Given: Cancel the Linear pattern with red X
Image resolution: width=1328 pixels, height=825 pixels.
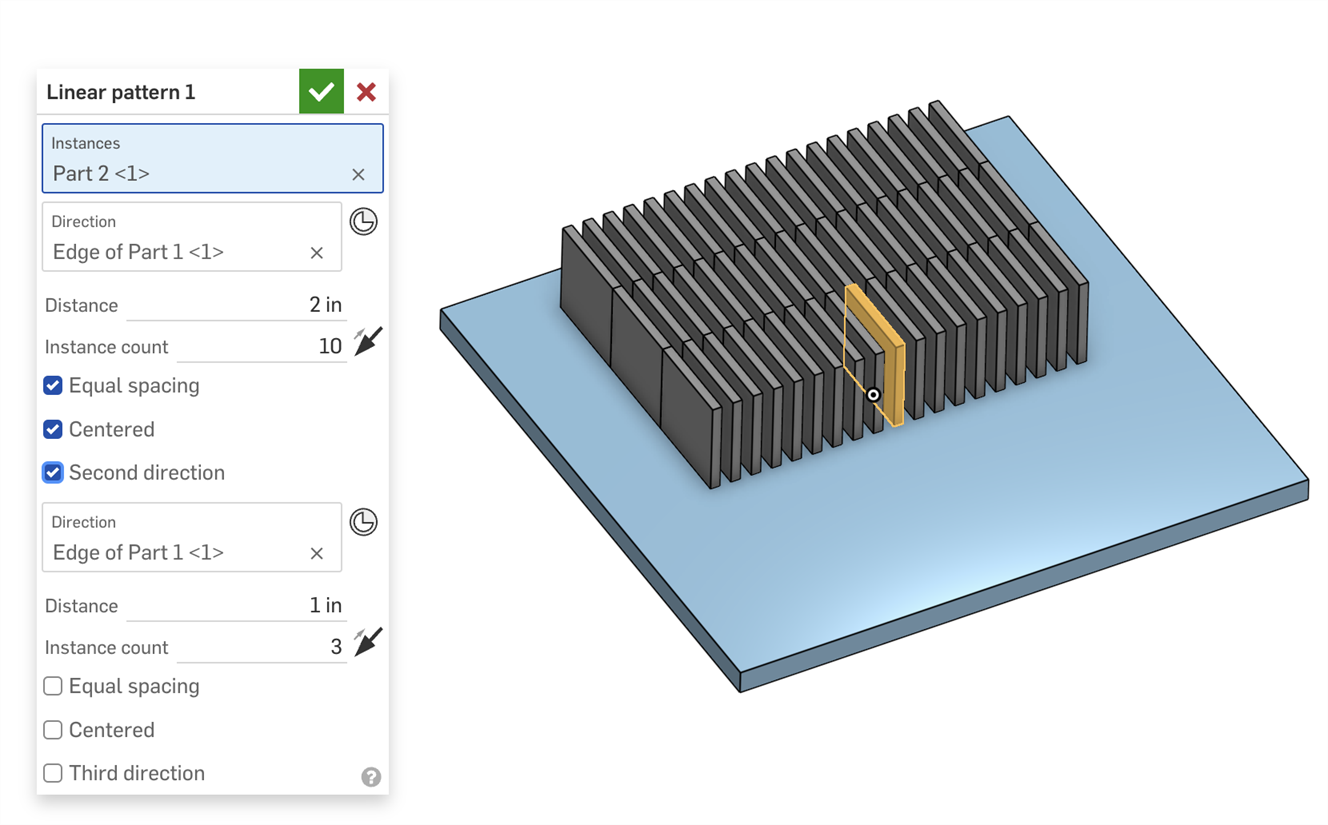Looking at the screenshot, I should 366,92.
